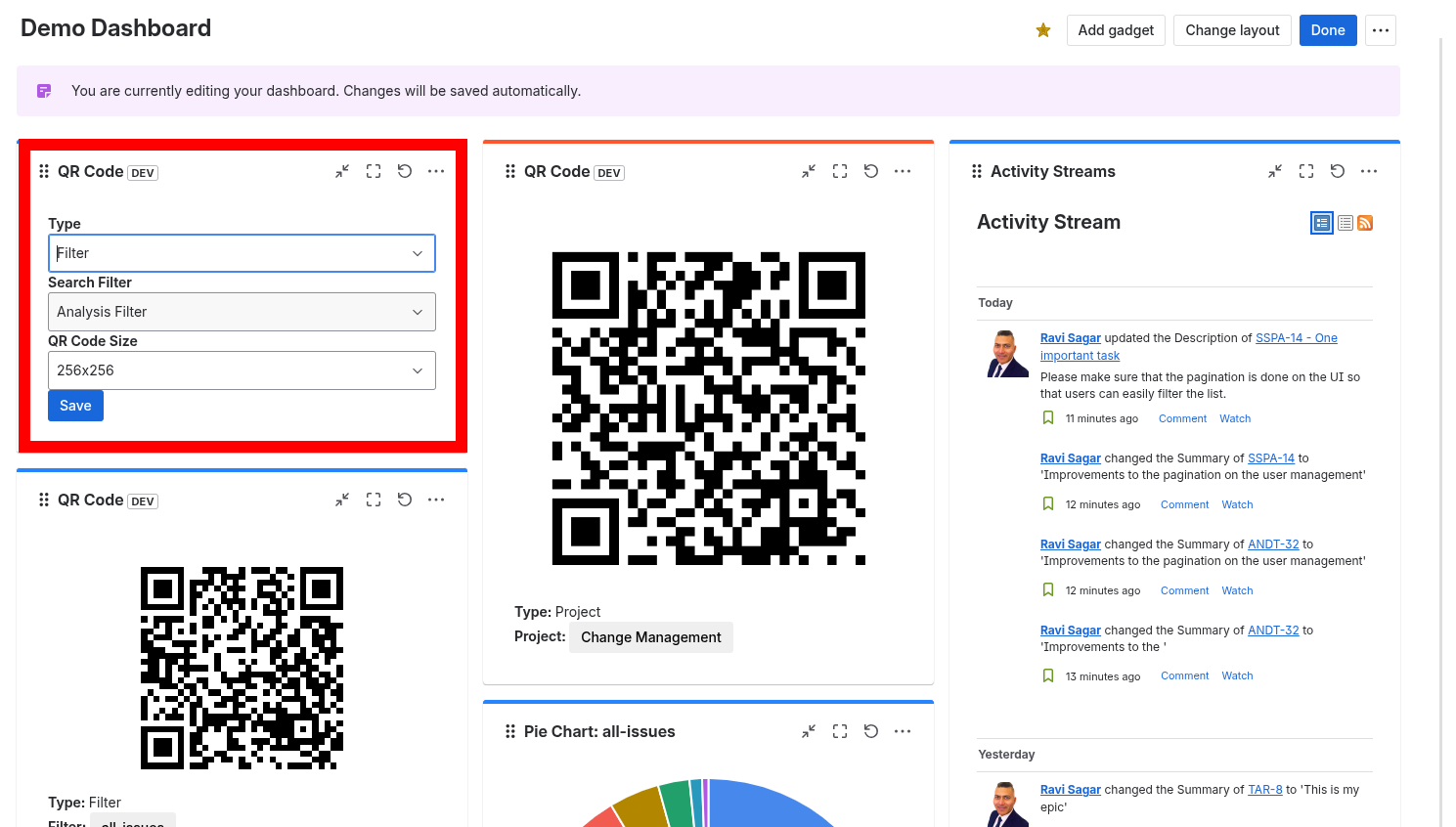Maximize the top-left QR Code gadget

[374, 171]
